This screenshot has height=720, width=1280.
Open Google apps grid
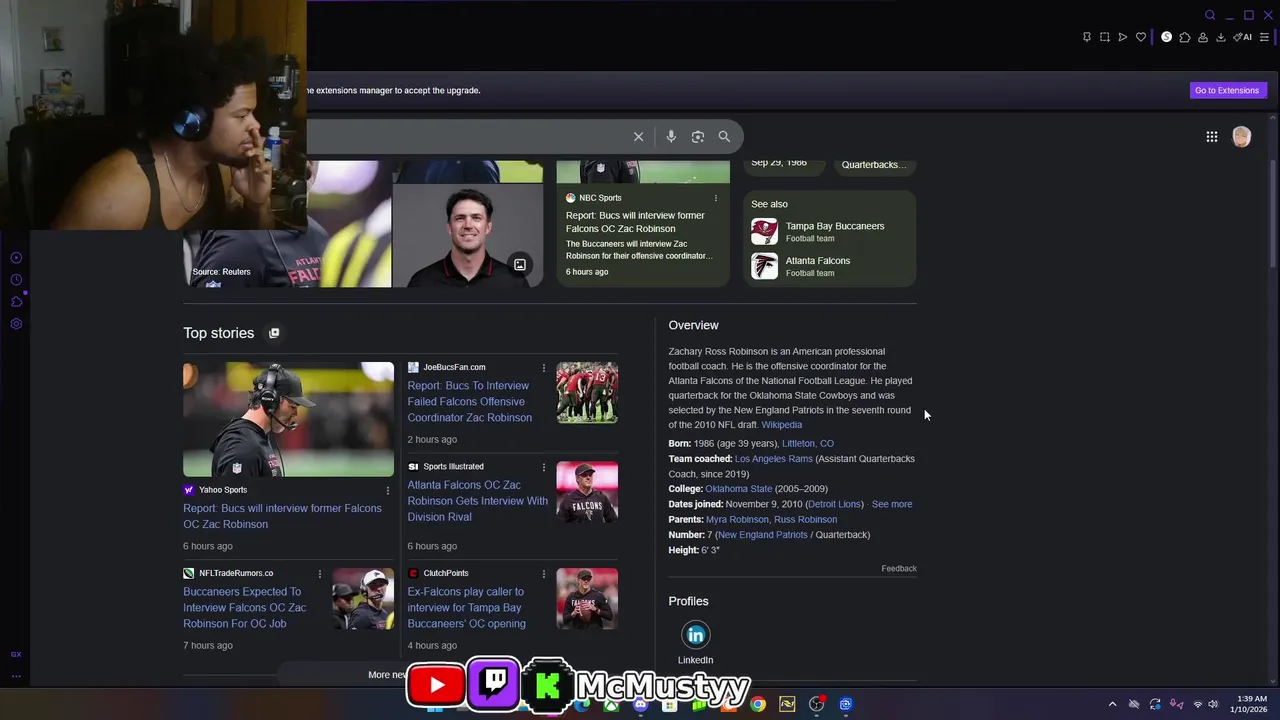pos(1212,137)
